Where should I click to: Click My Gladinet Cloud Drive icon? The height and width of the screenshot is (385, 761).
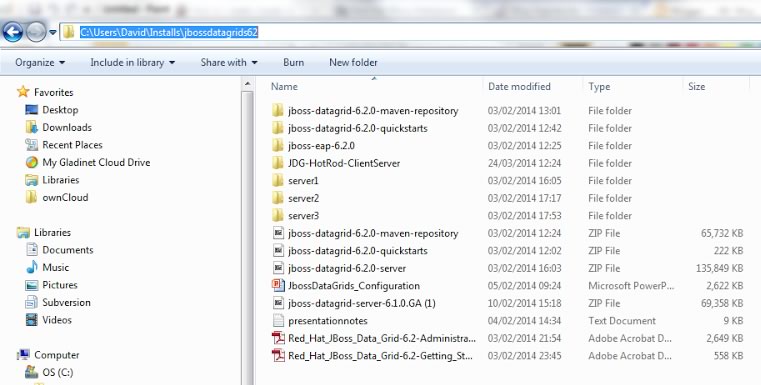(x=32, y=162)
